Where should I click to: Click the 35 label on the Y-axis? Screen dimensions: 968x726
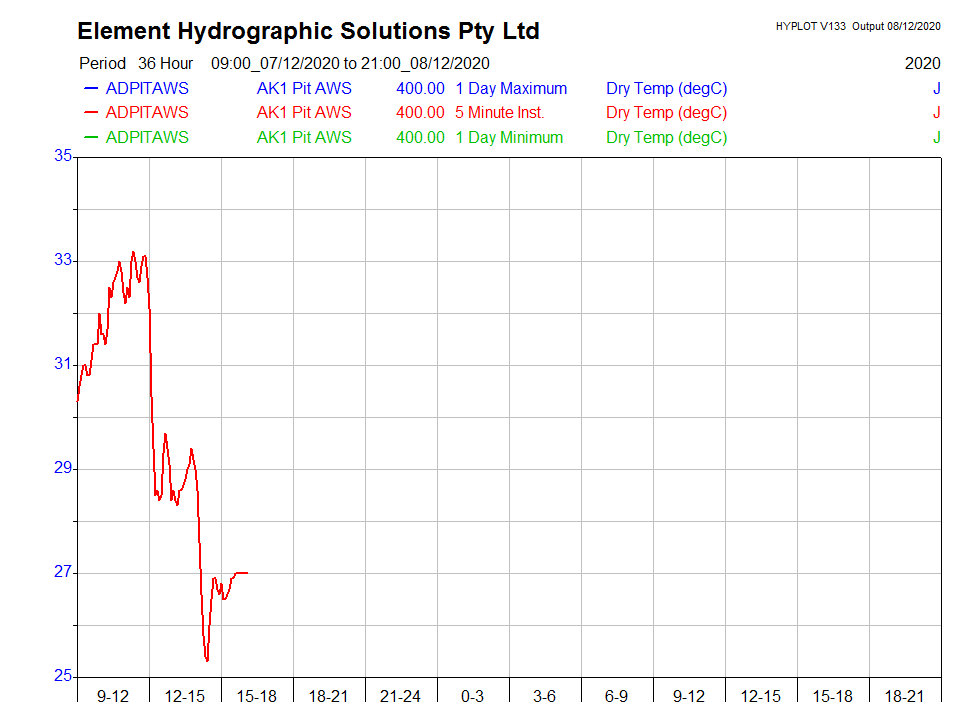[x=63, y=156]
